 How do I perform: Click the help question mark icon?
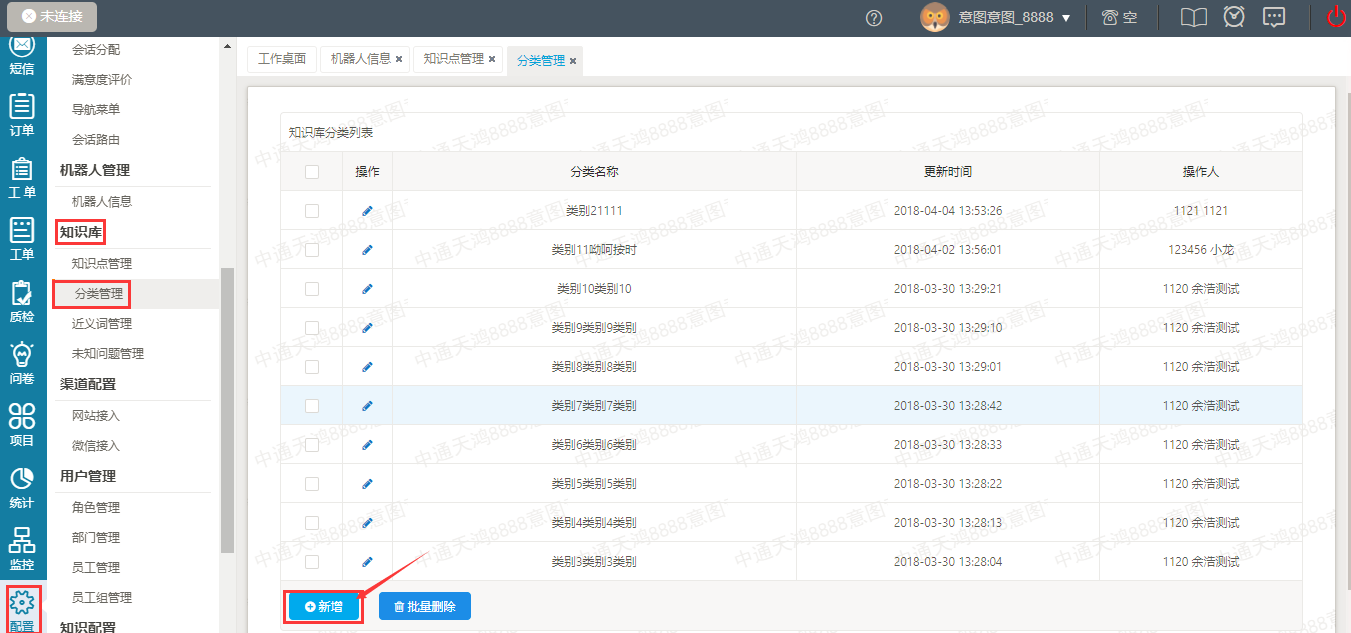click(874, 18)
